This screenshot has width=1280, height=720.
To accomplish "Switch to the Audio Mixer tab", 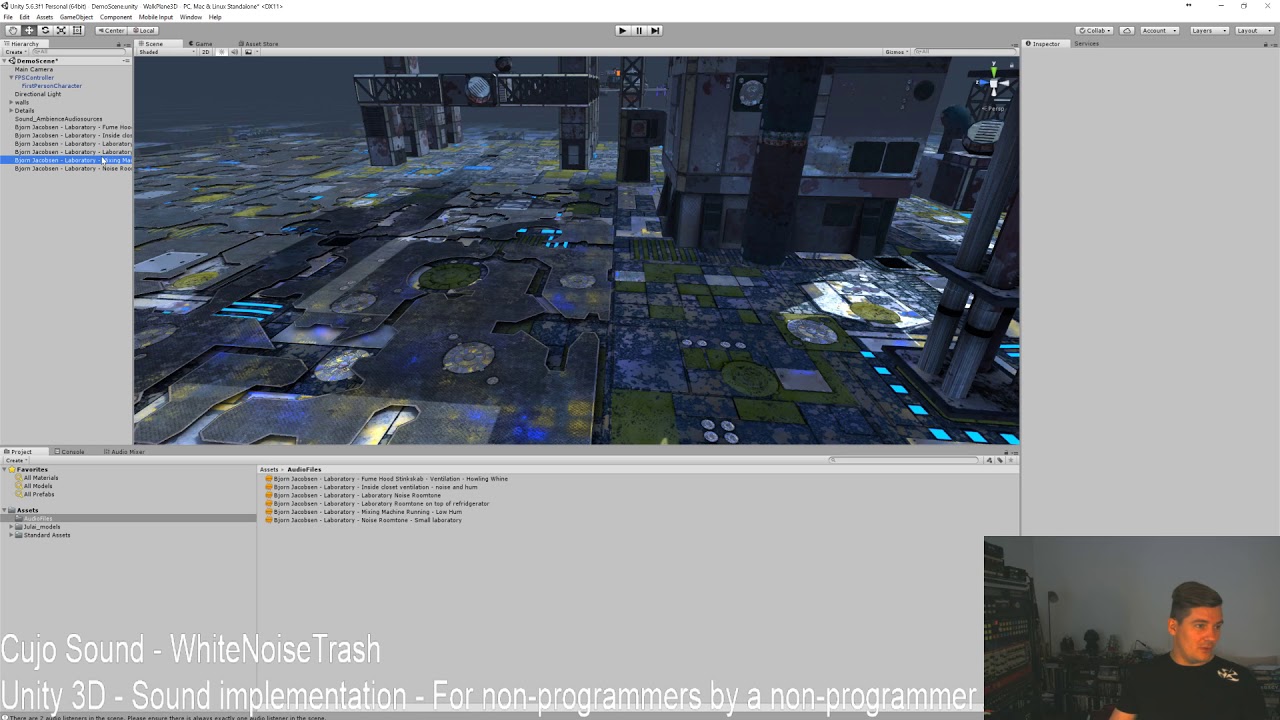I will [124, 452].
